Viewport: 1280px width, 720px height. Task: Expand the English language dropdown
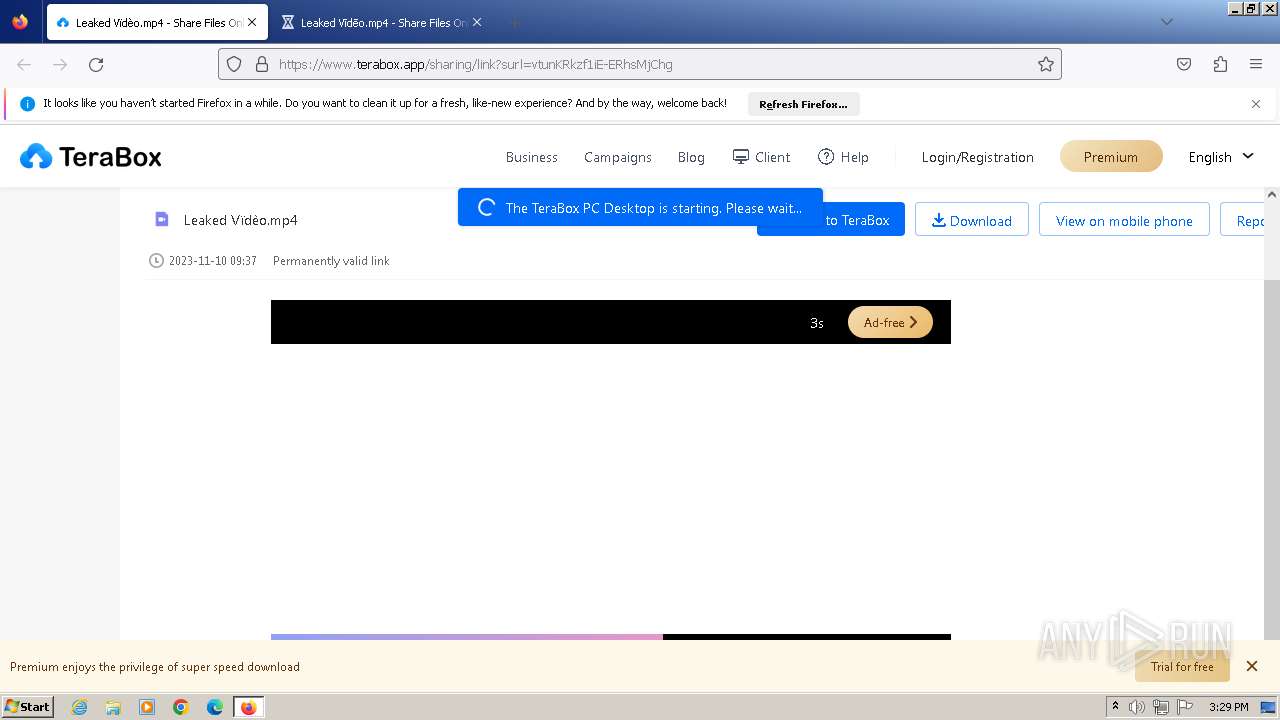point(1221,157)
